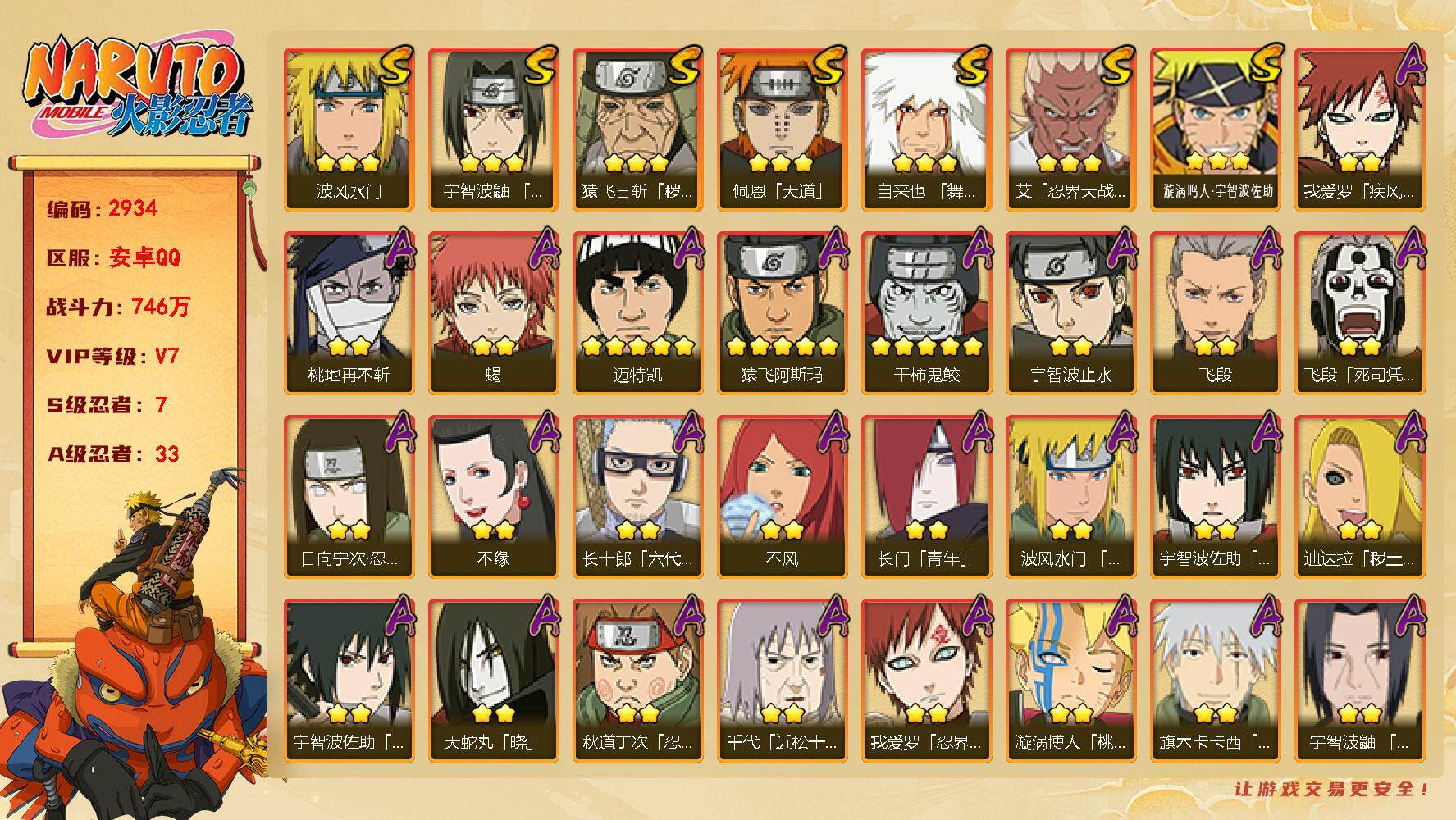Viewport: 1456px width, 820px height.
Task: Choose the 干柿鬼鲛 ninja portrait
Action: pyautogui.click(x=926, y=313)
